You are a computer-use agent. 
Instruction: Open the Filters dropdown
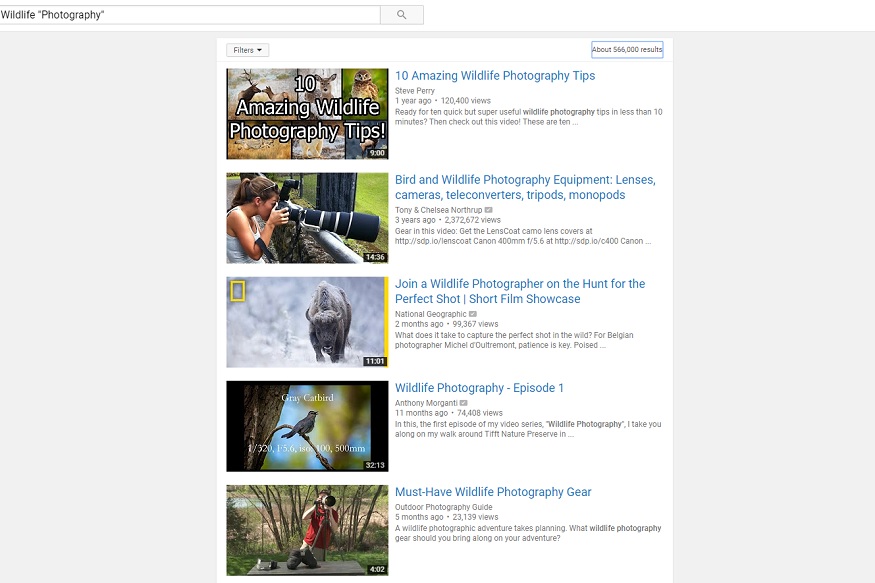248,50
